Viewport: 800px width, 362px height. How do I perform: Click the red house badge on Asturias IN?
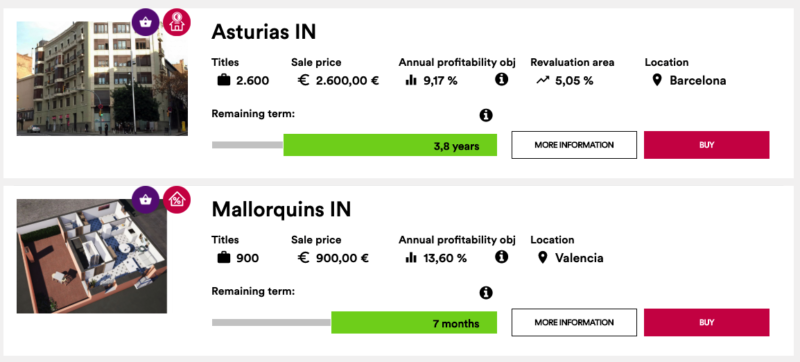click(177, 22)
